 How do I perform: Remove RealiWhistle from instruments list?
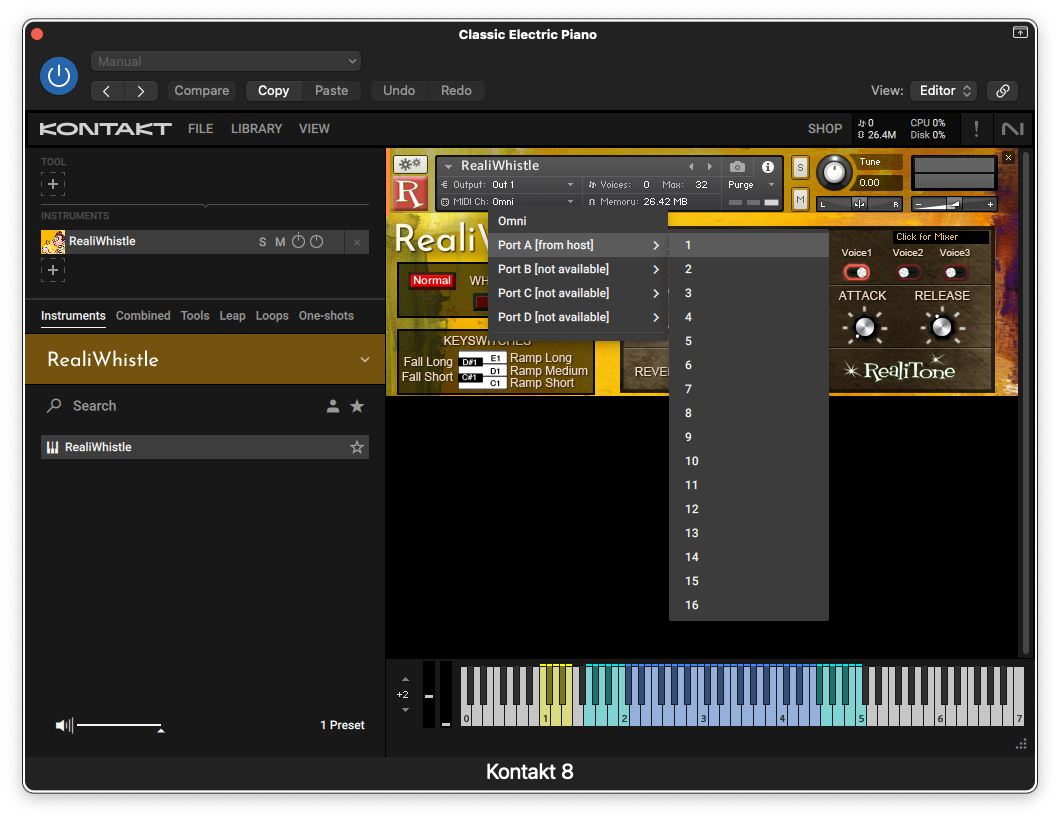[x=357, y=242]
